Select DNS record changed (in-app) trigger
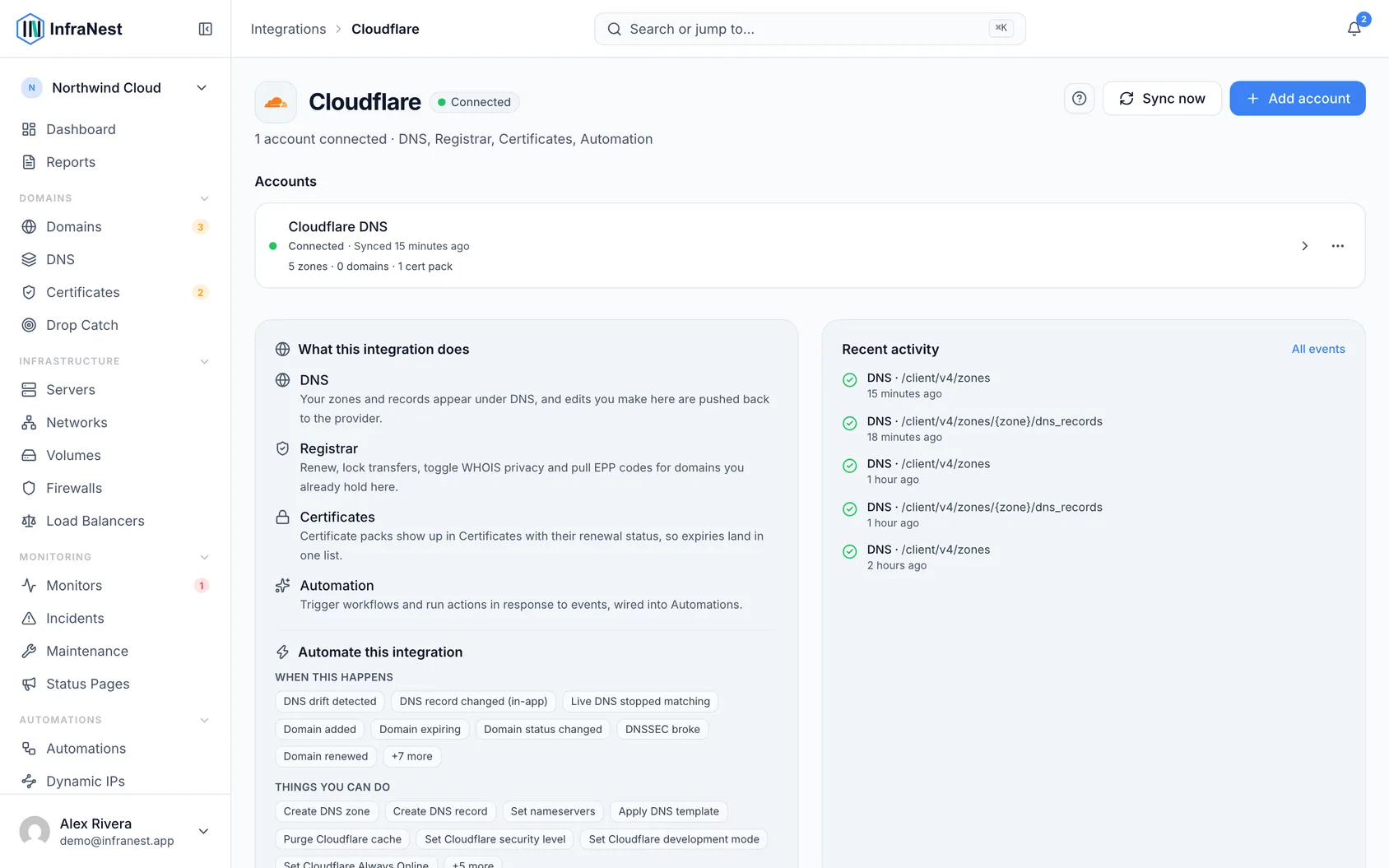This screenshot has width=1389, height=868. tap(473, 702)
